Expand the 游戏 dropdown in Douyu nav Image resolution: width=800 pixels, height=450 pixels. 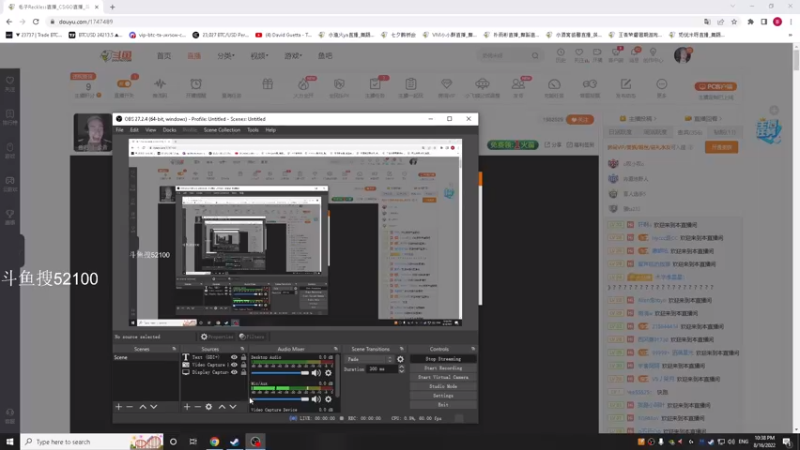293,56
